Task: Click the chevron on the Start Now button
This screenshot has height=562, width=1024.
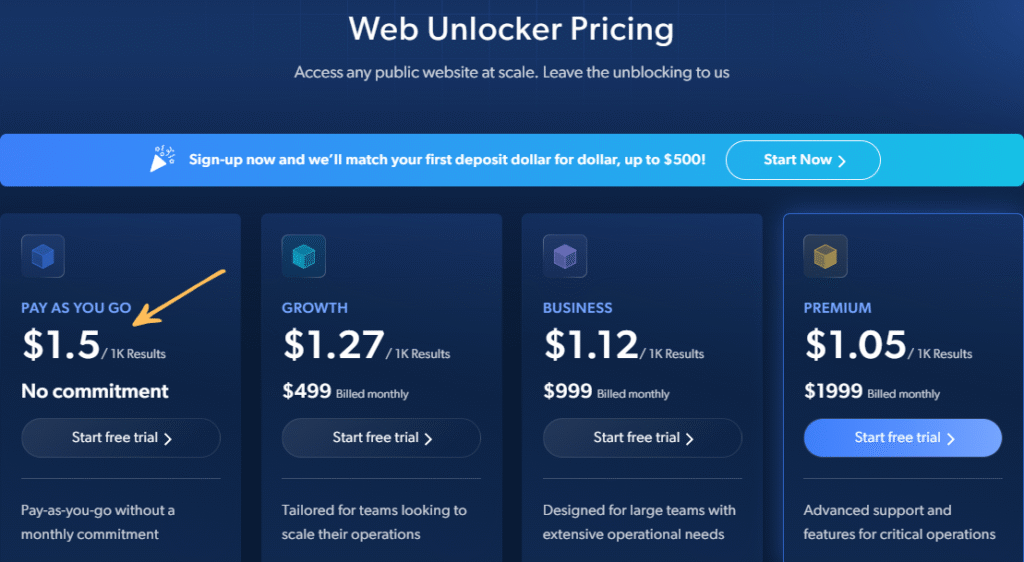Action: click(x=842, y=161)
